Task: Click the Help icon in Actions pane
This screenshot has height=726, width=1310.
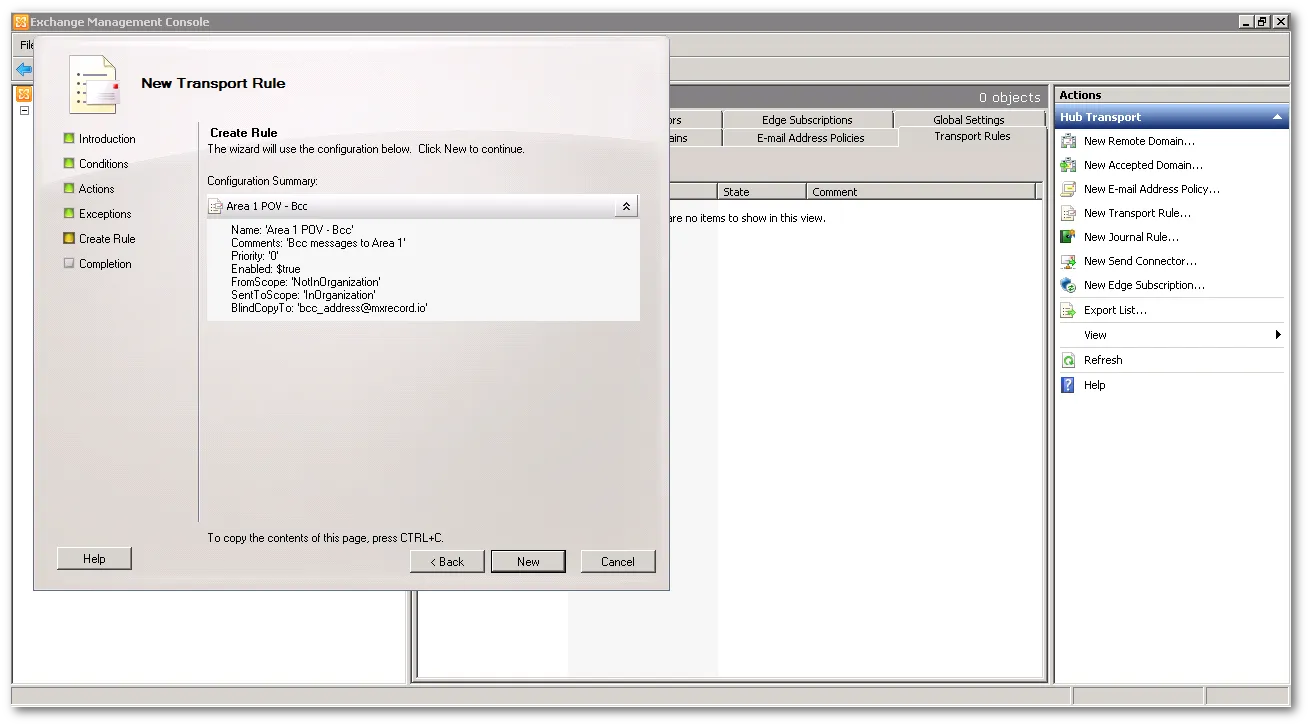Action: coord(1068,385)
